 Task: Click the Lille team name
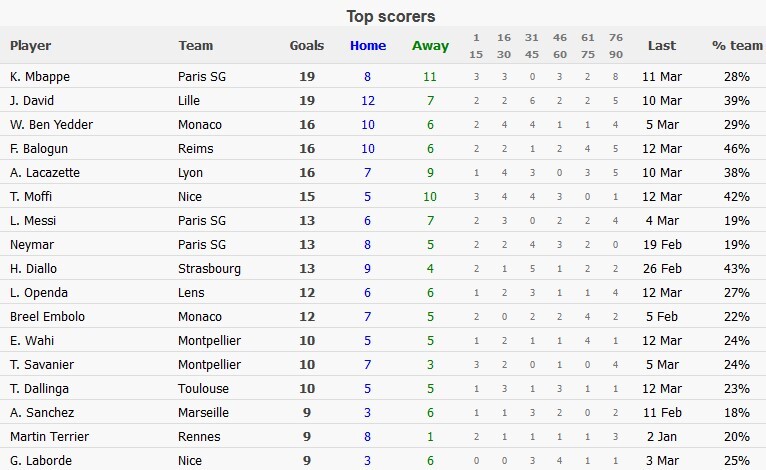(189, 101)
